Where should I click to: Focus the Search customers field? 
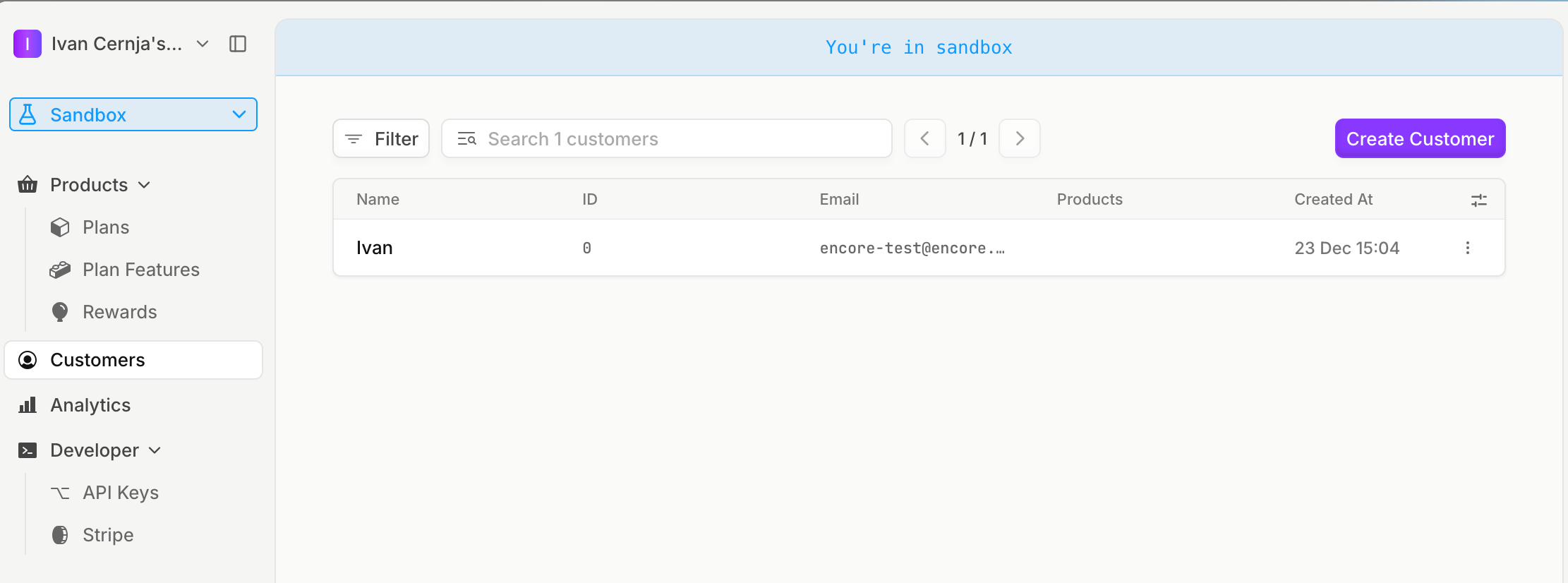(x=666, y=138)
